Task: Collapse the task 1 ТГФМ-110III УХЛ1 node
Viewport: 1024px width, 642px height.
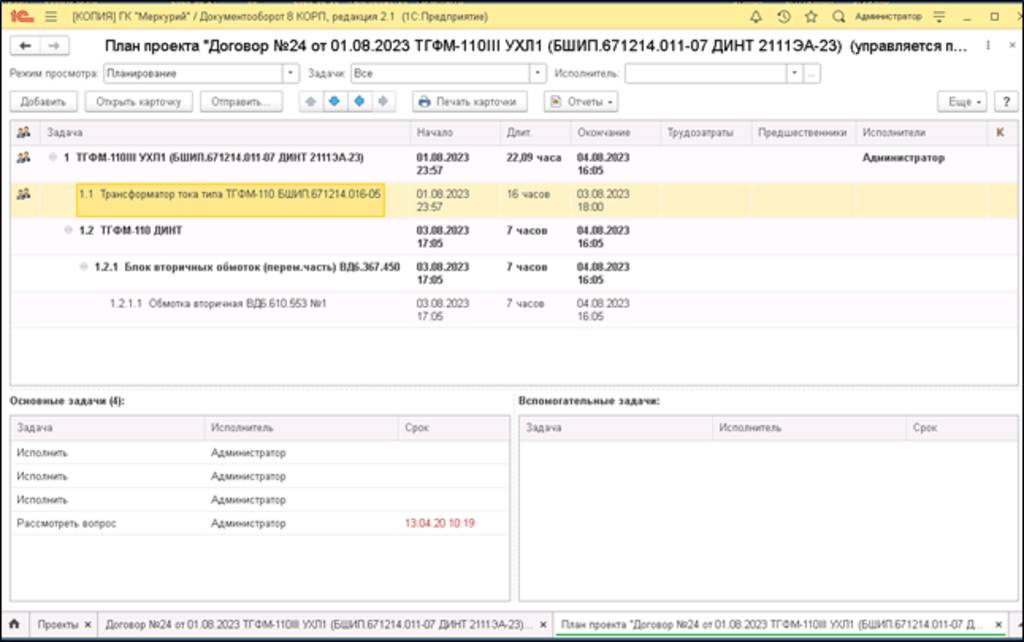Action: 53,158
